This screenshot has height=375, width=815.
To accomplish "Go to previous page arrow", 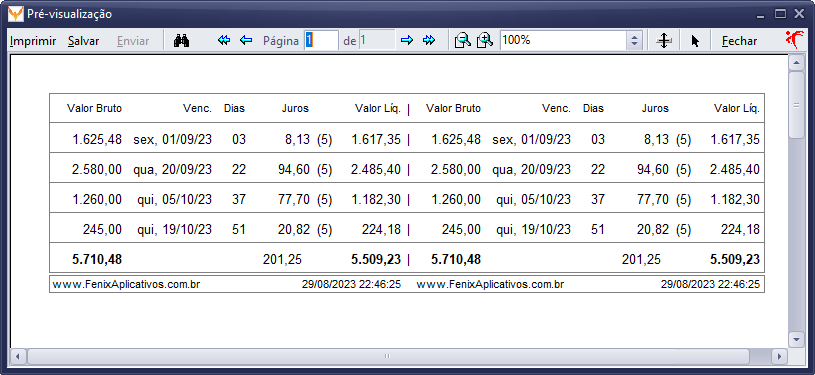I will [x=246, y=41].
